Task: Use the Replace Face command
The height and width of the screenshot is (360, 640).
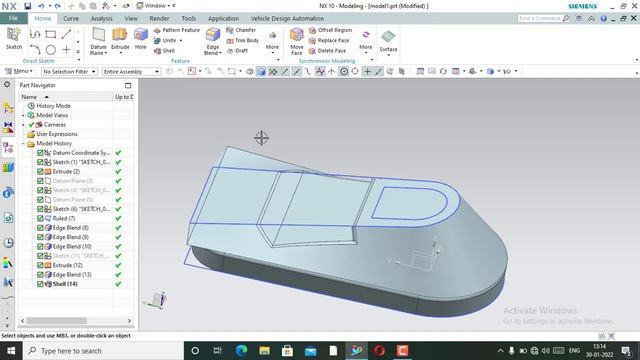Action: [329, 40]
